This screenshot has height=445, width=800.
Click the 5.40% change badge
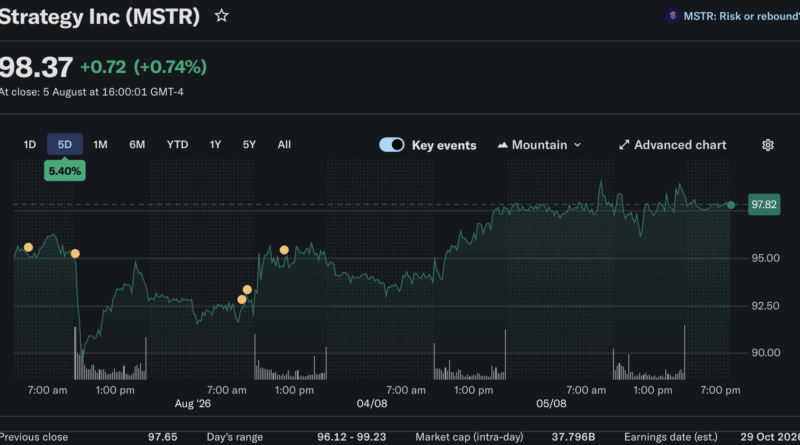pyautogui.click(x=65, y=171)
